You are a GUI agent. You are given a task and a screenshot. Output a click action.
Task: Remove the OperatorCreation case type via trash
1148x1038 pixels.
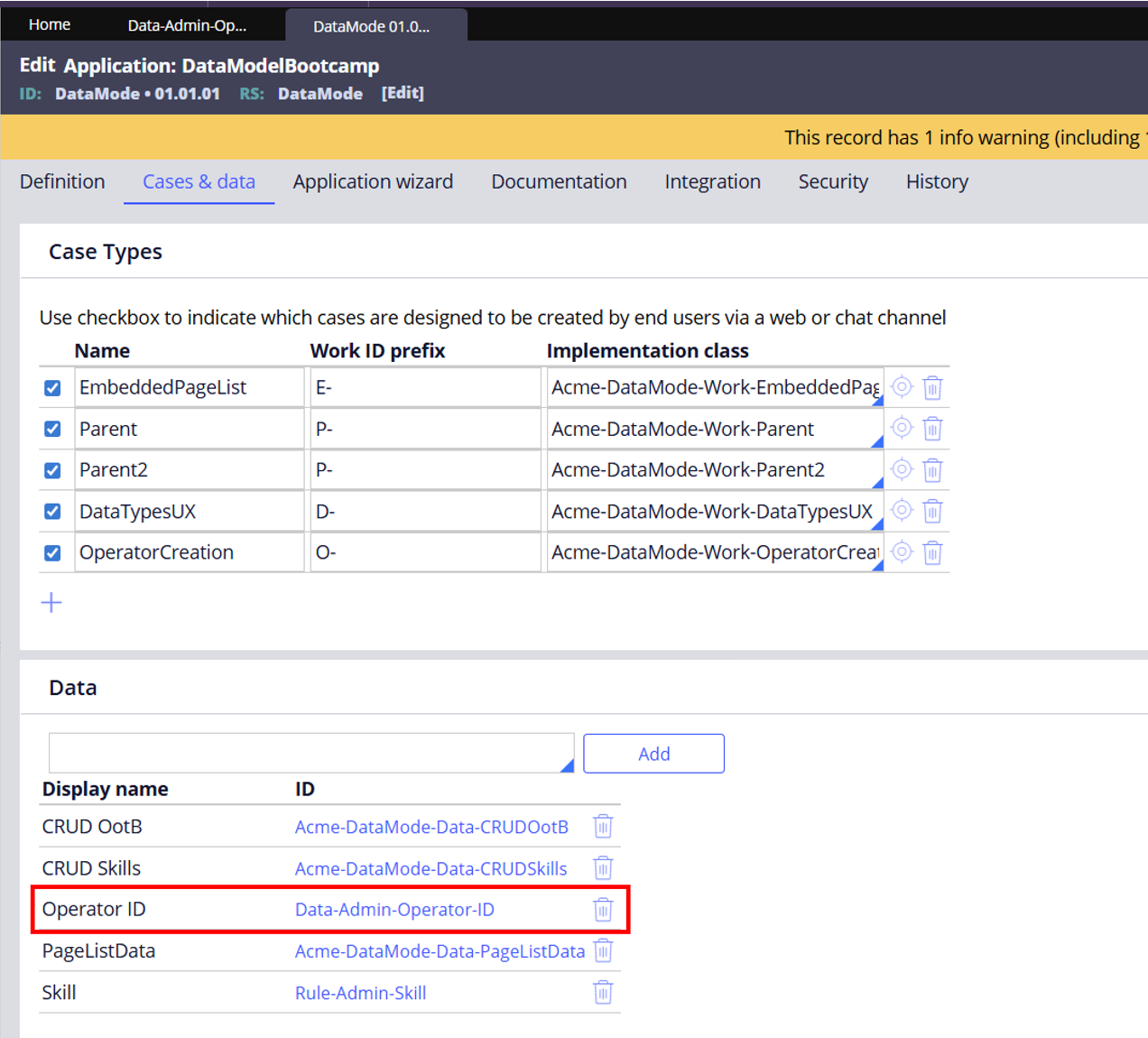tap(932, 552)
